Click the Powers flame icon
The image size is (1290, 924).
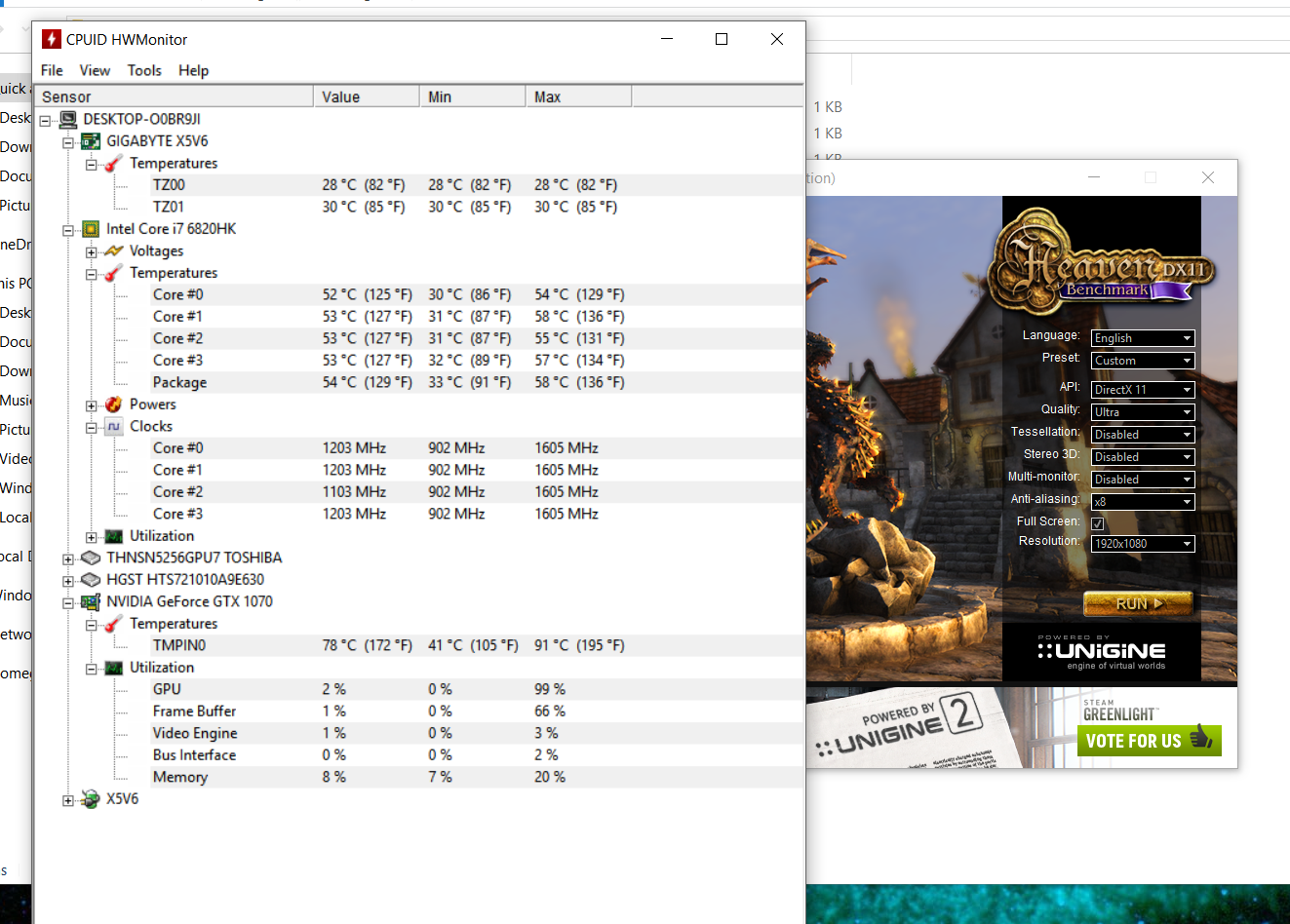[x=114, y=404]
